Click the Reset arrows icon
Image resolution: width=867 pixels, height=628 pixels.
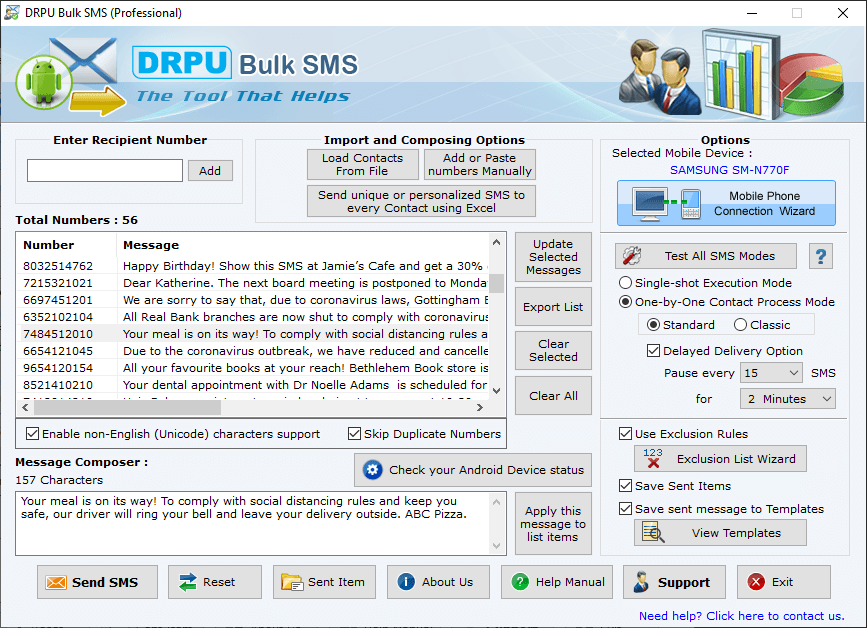pyautogui.click(x=188, y=582)
